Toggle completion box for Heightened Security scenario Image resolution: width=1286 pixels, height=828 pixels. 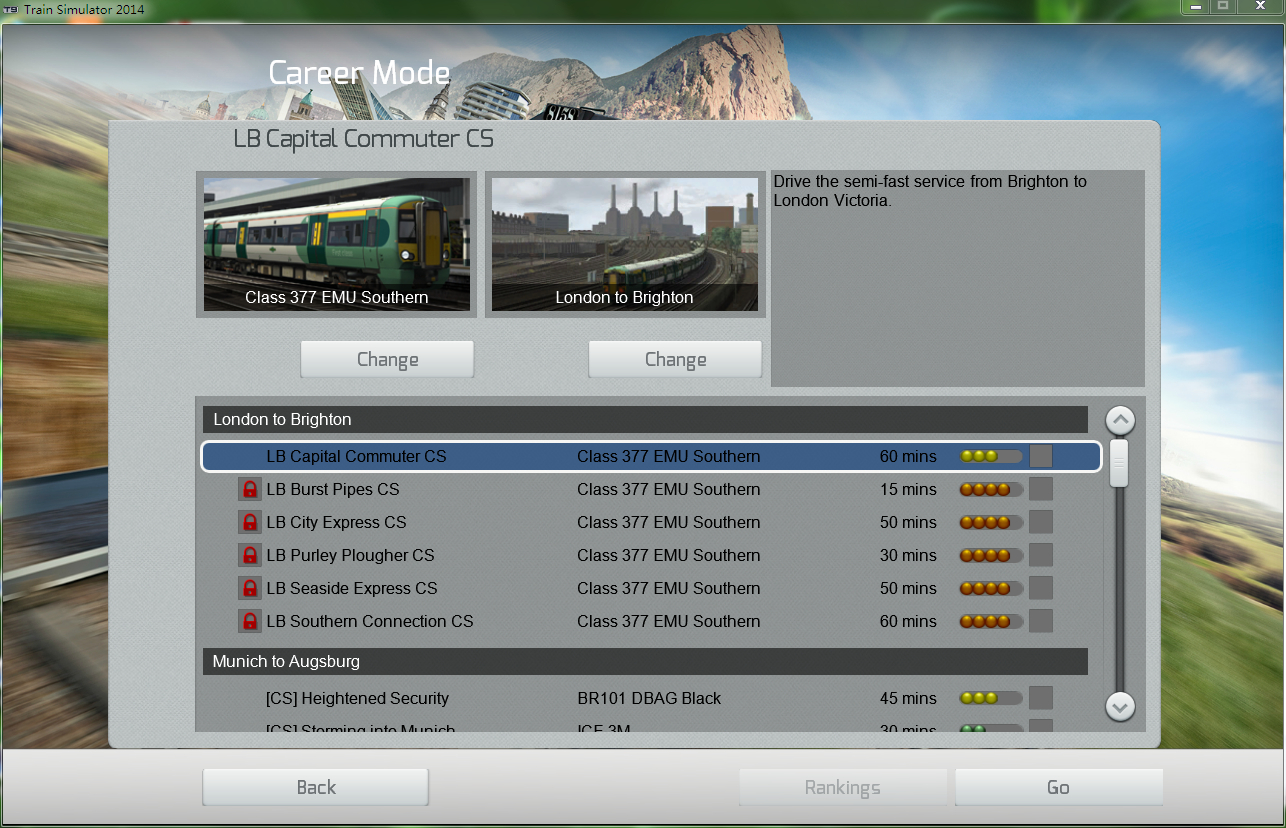pos(1041,698)
